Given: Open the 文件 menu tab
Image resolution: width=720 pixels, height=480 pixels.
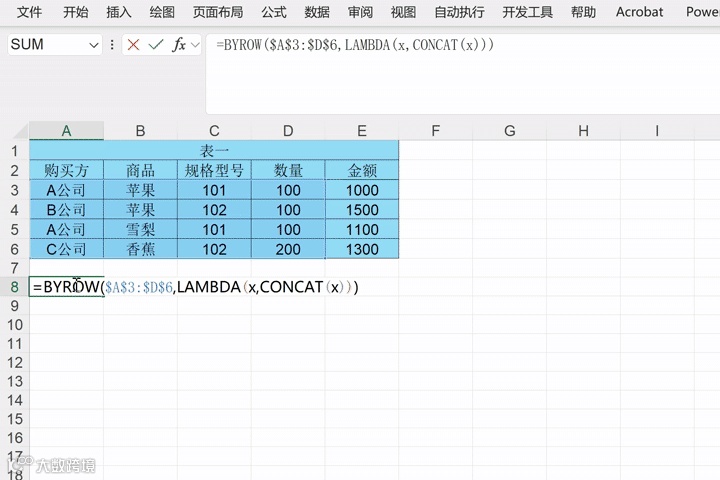Looking at the screenshot, I should point(29,12).
